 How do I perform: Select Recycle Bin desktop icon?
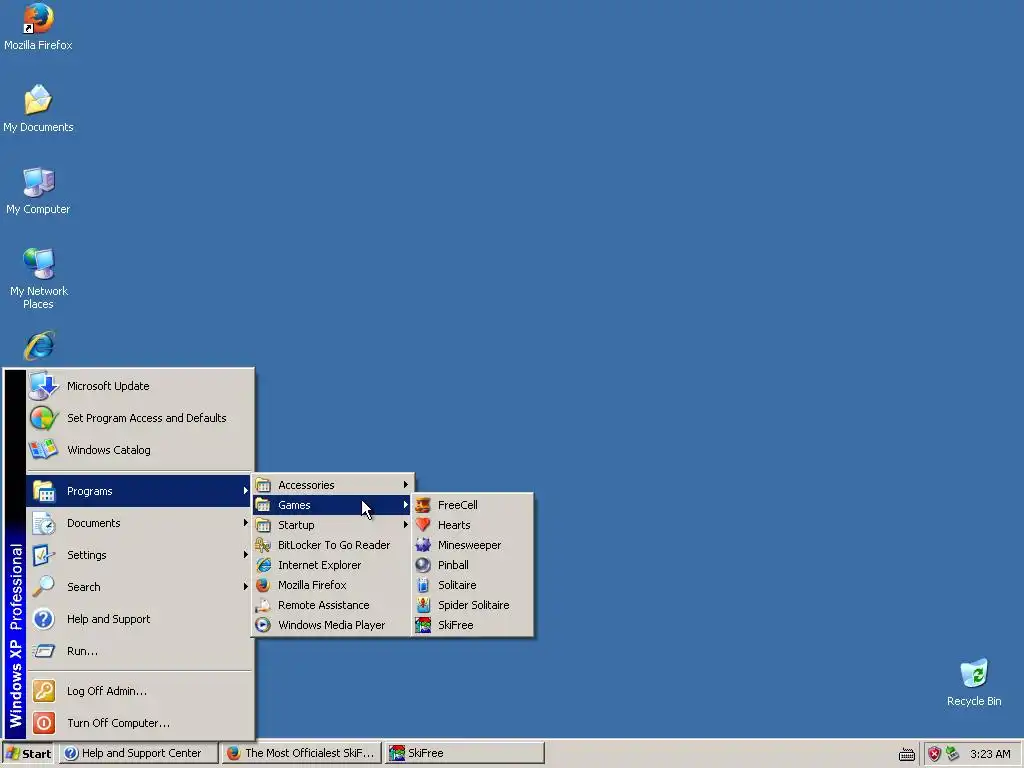click(974, 673)
